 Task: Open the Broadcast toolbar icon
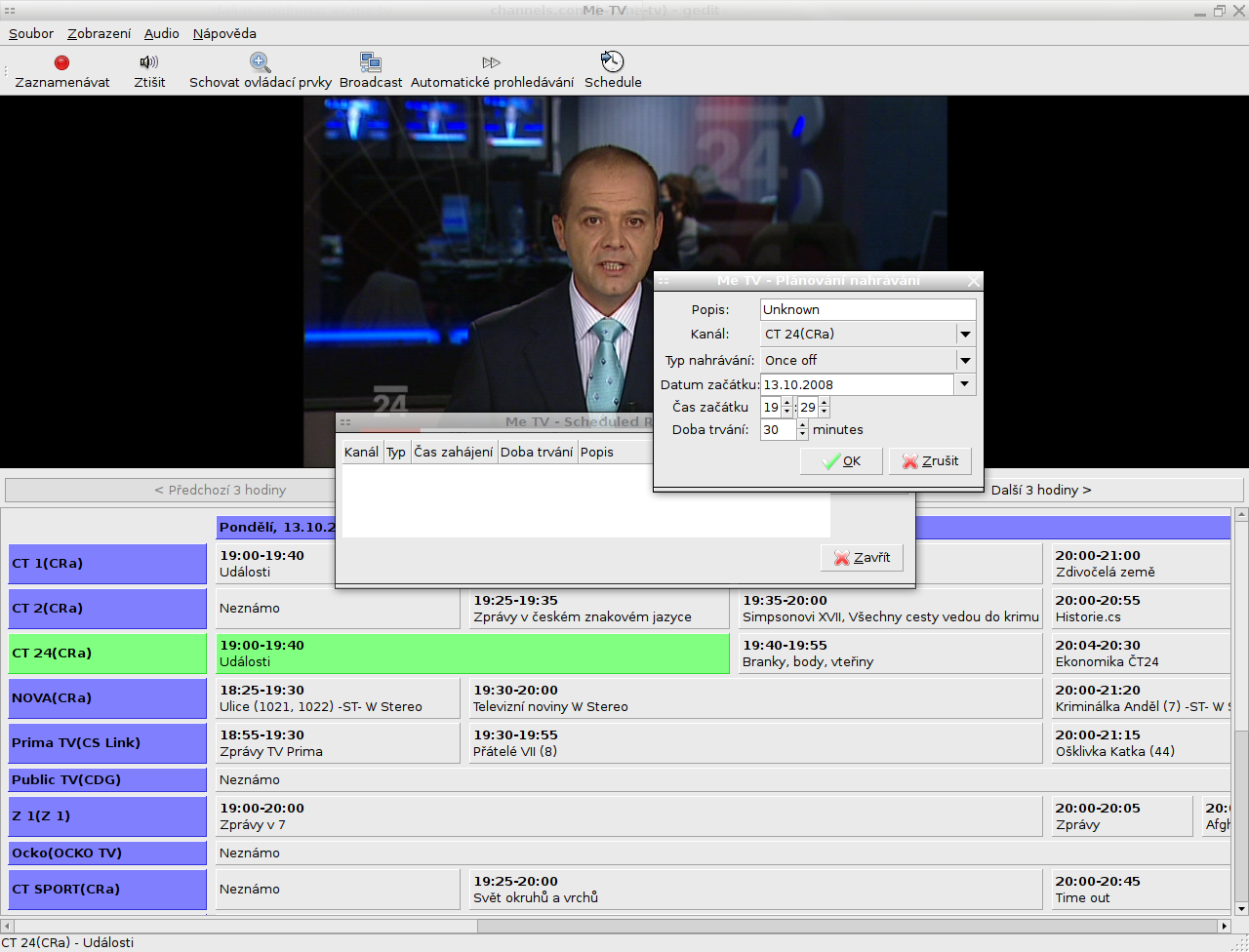(x=371, y=62)
